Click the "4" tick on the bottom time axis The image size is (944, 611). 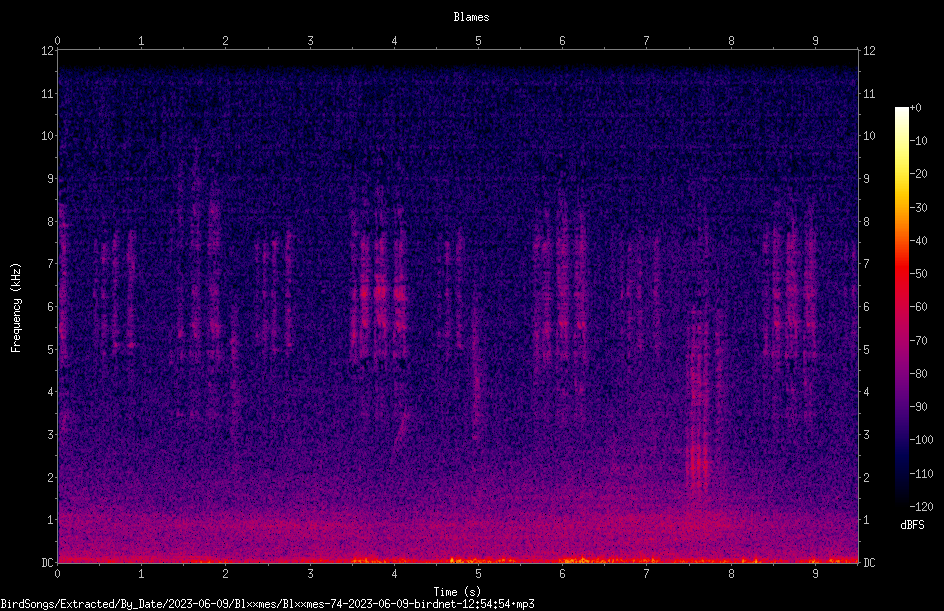point(394,574)
